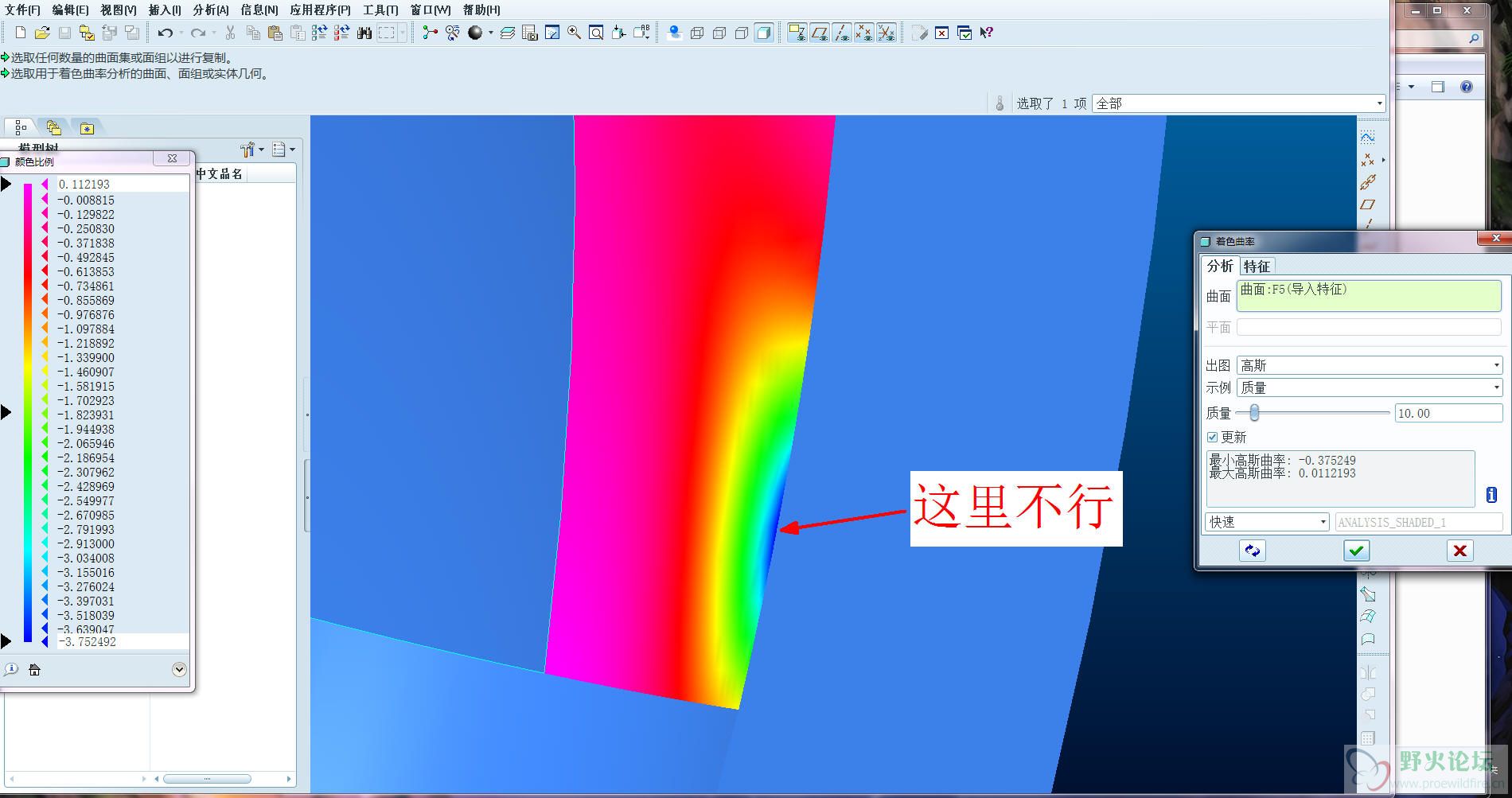Click info icon in 着色曲率 dialog
The width and height of the screenshot is (1512, 798).
tap(1491, 495)
